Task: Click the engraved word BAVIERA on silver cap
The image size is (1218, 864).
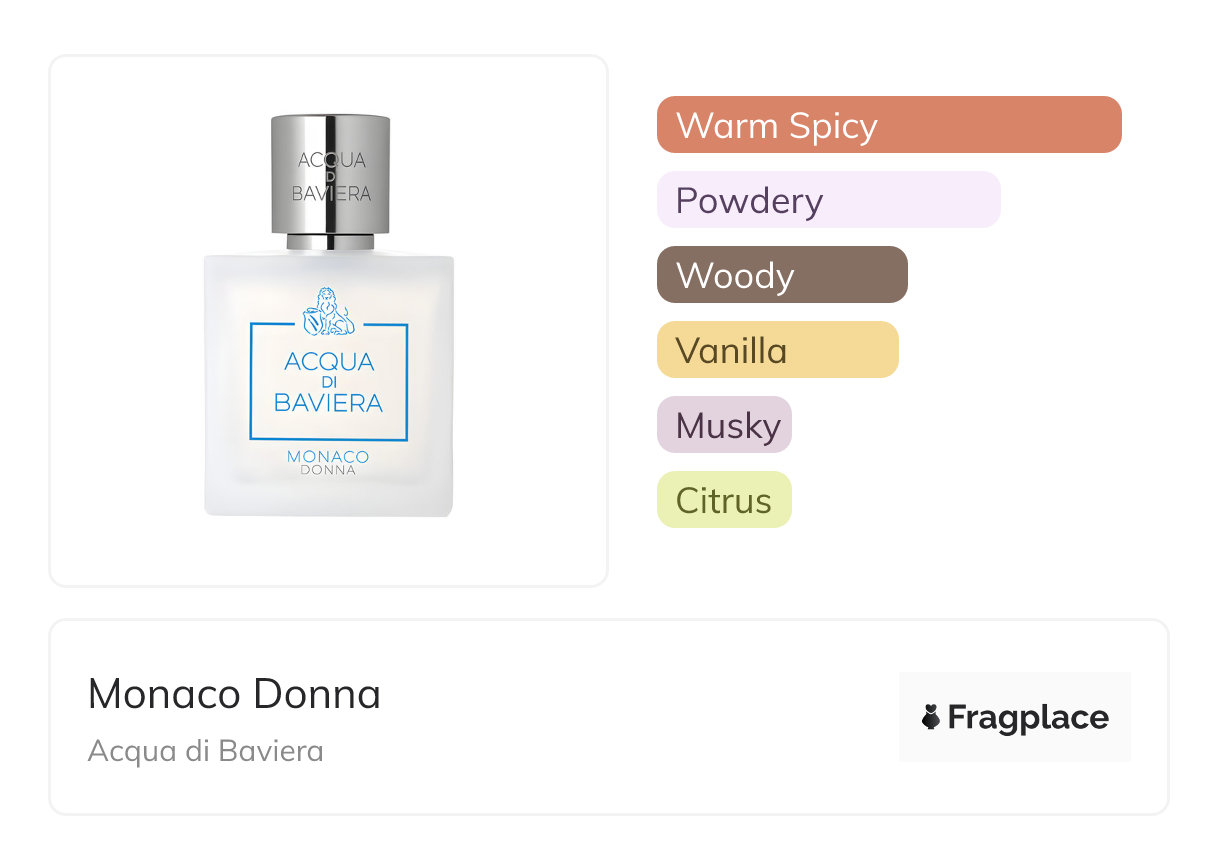Action: point(331,193)
